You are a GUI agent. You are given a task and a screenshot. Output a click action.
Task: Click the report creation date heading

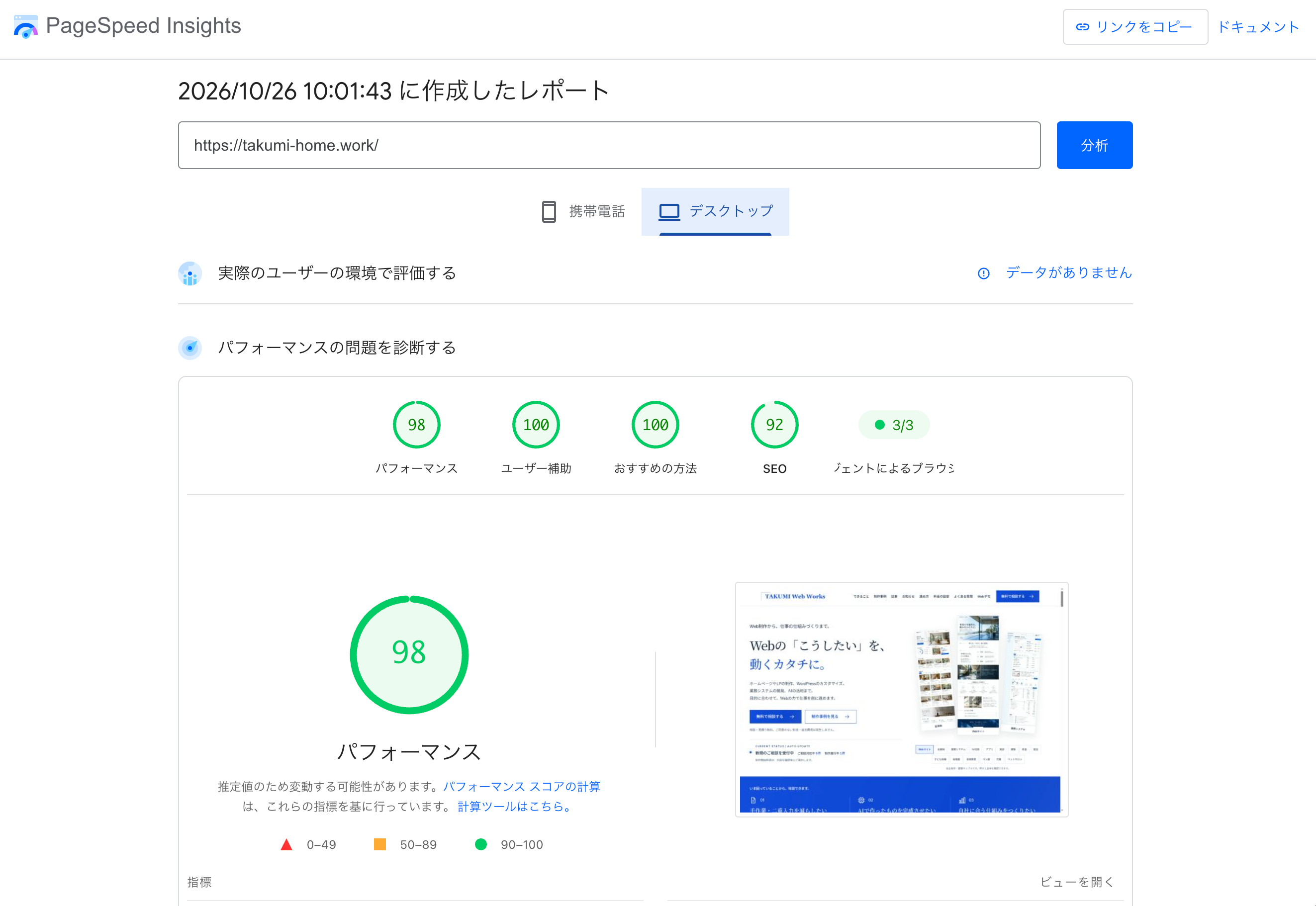(393, 91)
